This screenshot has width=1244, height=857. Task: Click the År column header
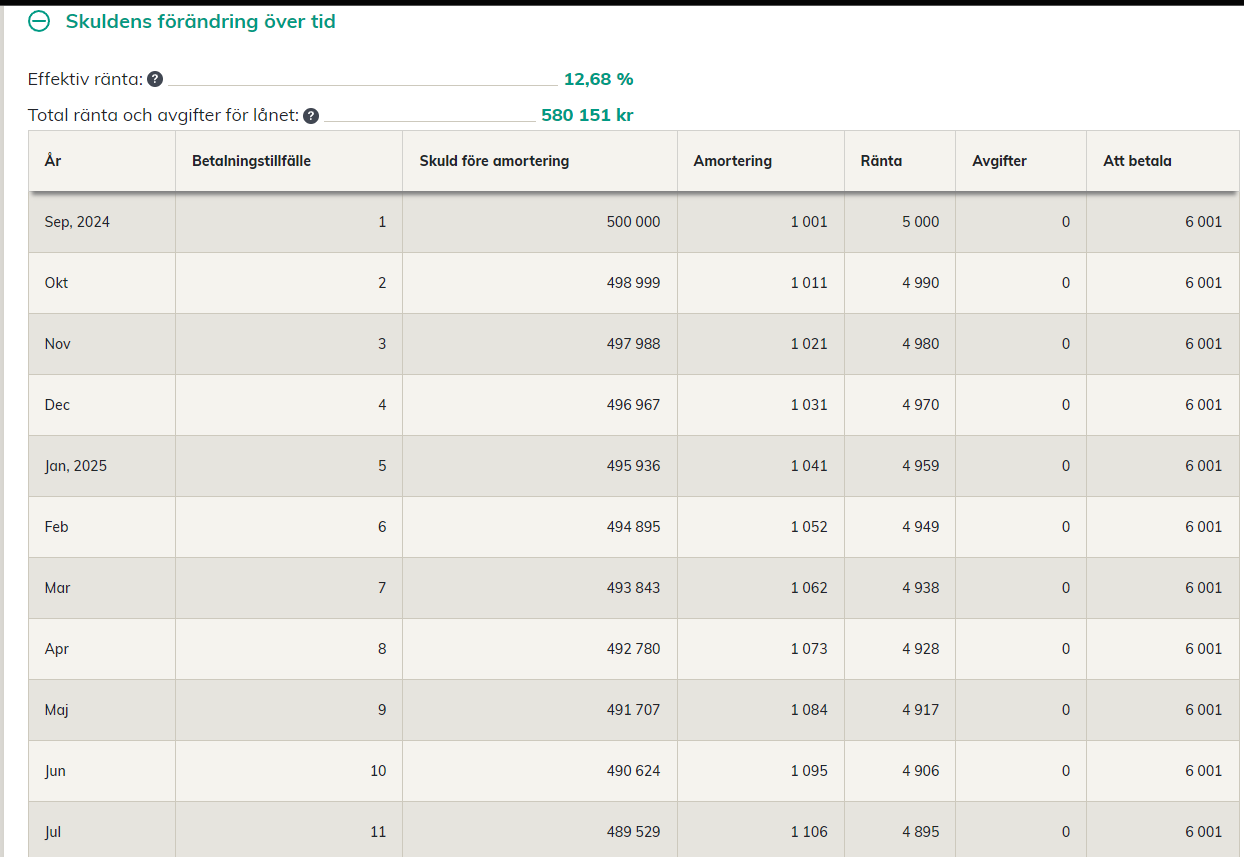pyautogui.click(x=53, y=161)
